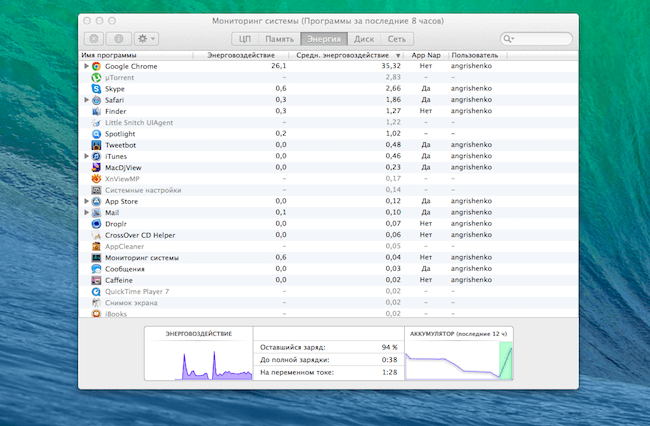Click the Safari compass icon
Viewport: 650px width, 426px height.
coord(96,100)
